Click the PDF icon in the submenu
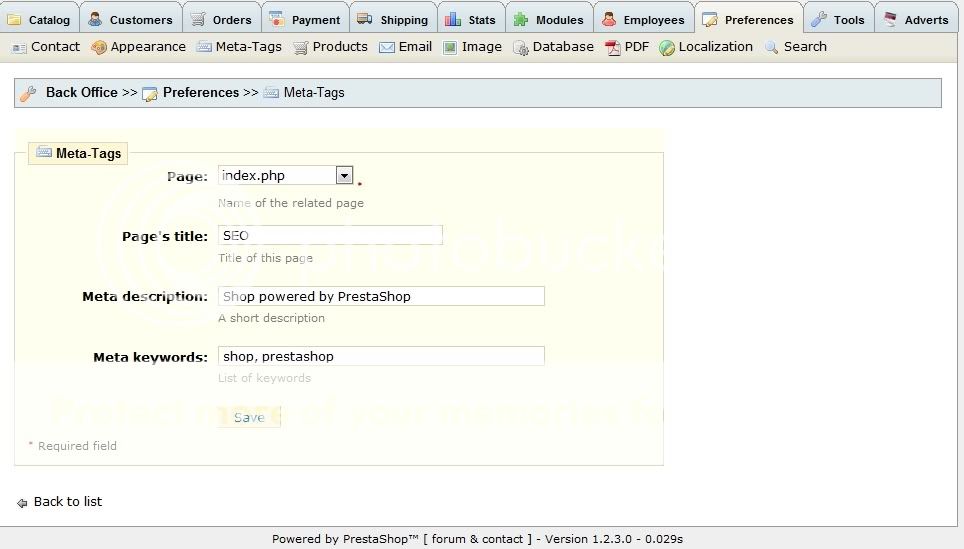The width and height of the screenshot is (964, 549). pos(613,47)
